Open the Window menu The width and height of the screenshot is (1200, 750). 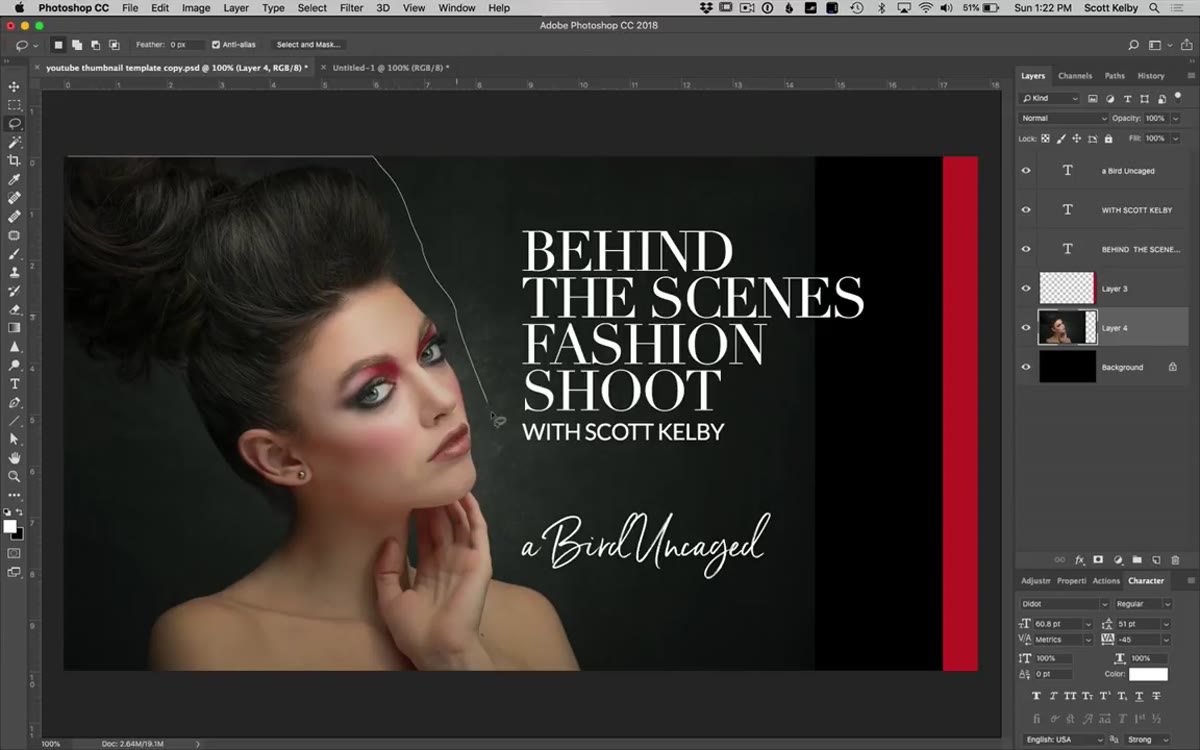457,8
